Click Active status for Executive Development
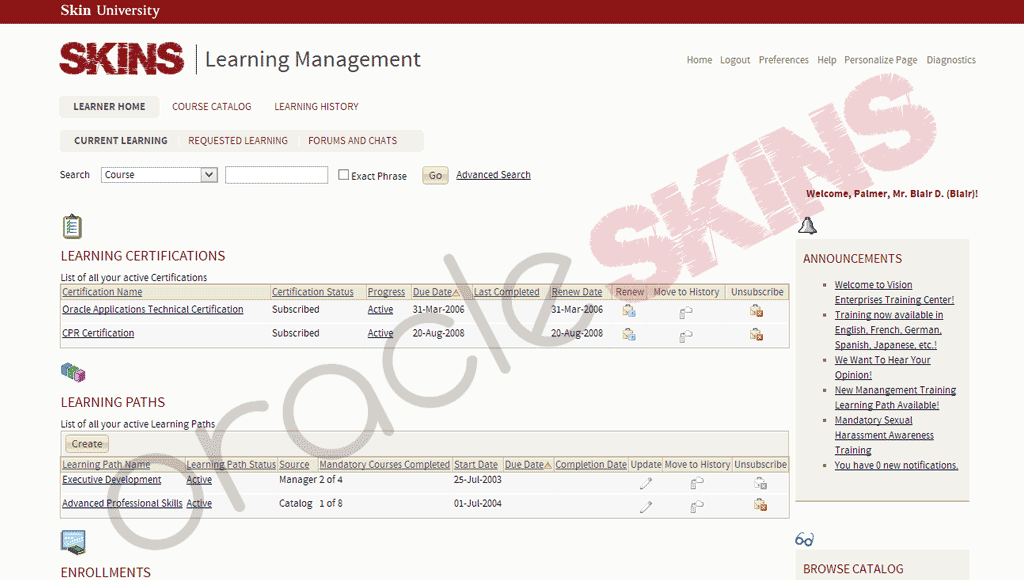Screen dimensions: 1024x580 [199, 479]
